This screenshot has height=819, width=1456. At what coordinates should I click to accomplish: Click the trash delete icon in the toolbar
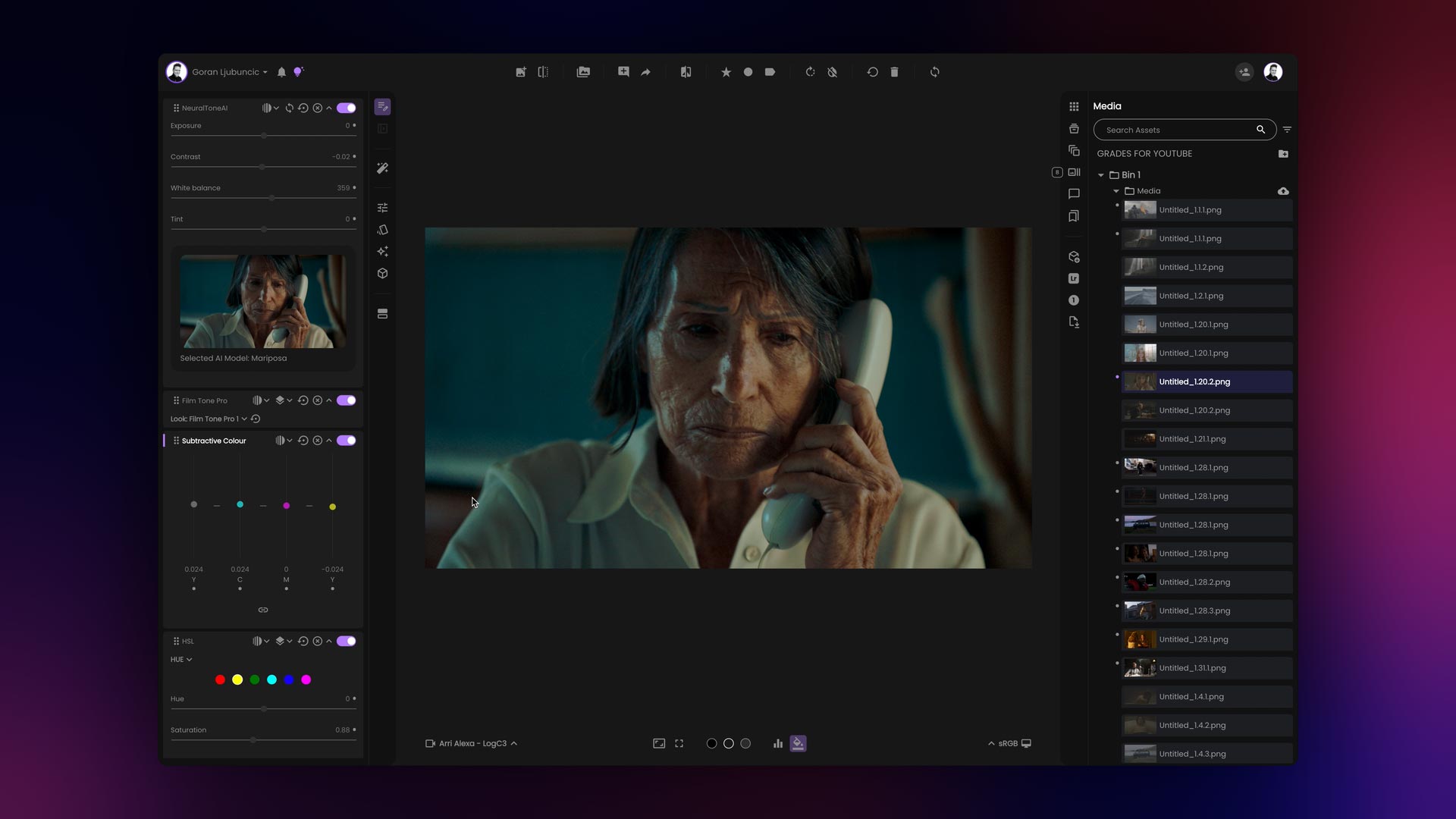click(895, 72)
